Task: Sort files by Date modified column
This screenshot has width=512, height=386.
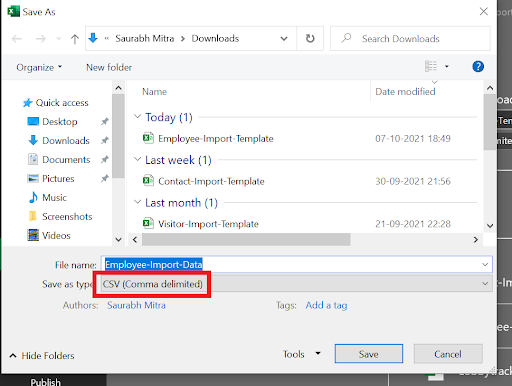Action: [x=405, y=92]
